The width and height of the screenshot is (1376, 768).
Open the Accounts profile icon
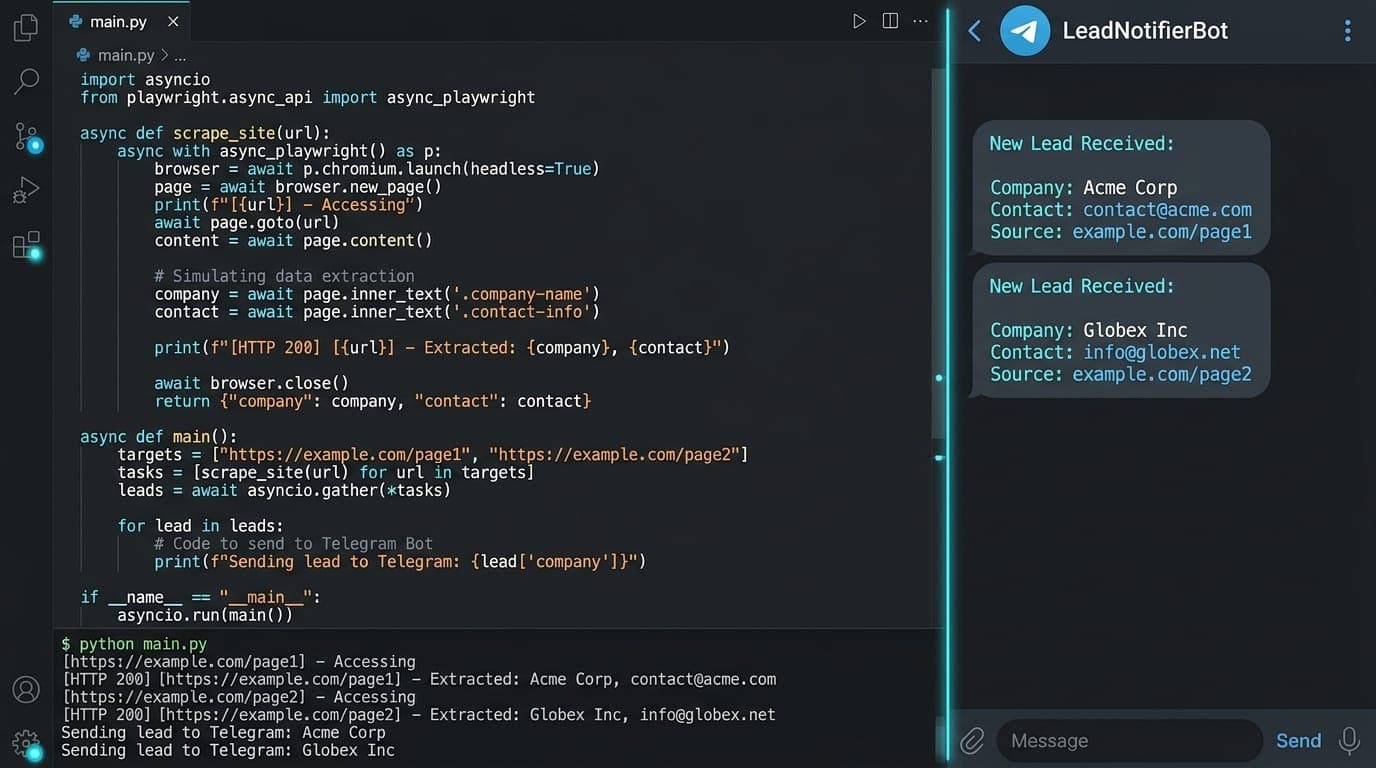point(26,690)
